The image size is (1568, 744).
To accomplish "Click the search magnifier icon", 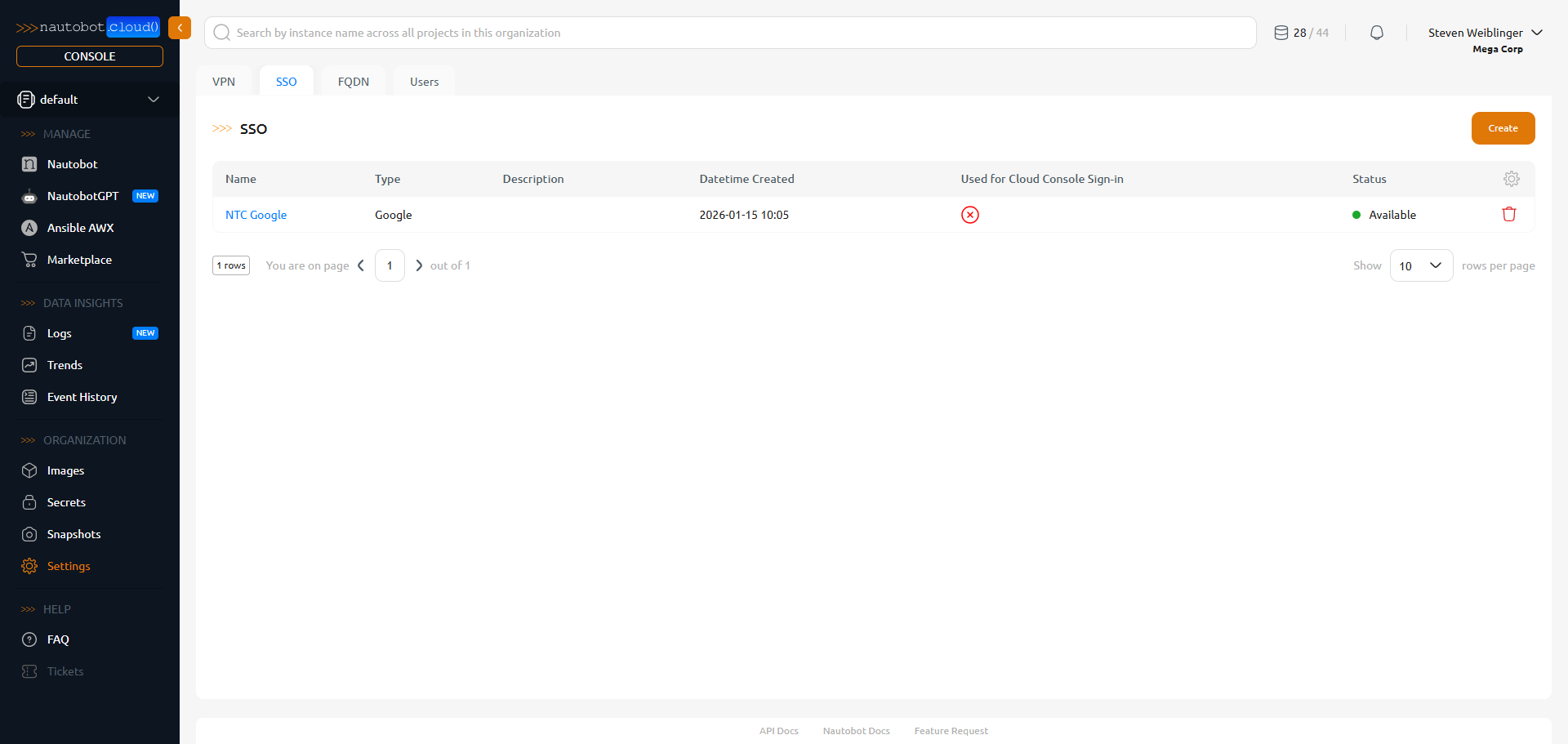I will click(x=221, y=33).
